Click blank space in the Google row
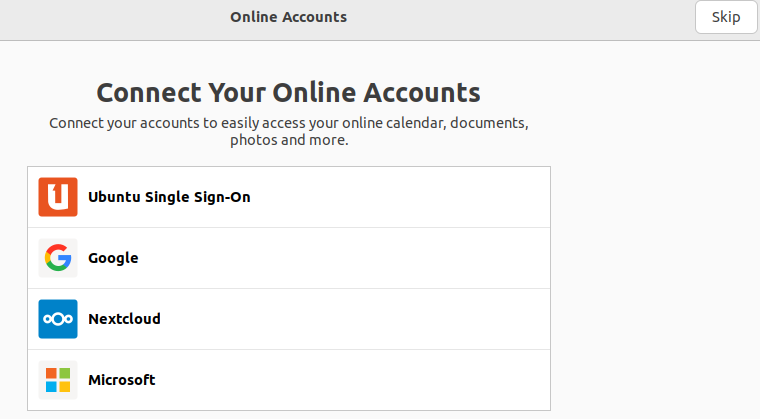The width and height of the screenshot is (760, 419). [x=344, y=258]
